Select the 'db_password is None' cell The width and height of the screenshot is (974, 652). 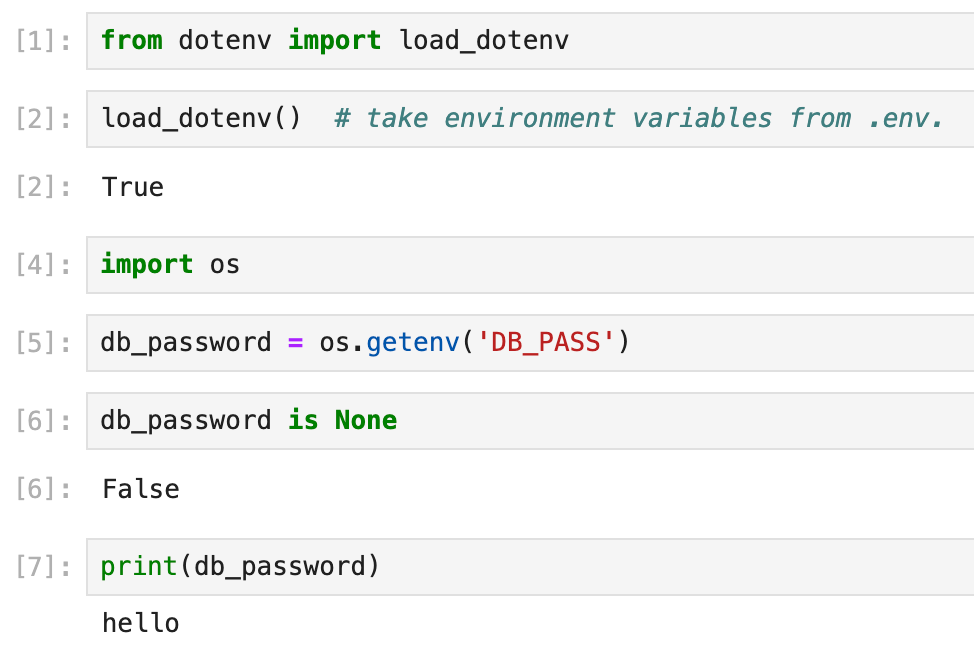[530, 420]
